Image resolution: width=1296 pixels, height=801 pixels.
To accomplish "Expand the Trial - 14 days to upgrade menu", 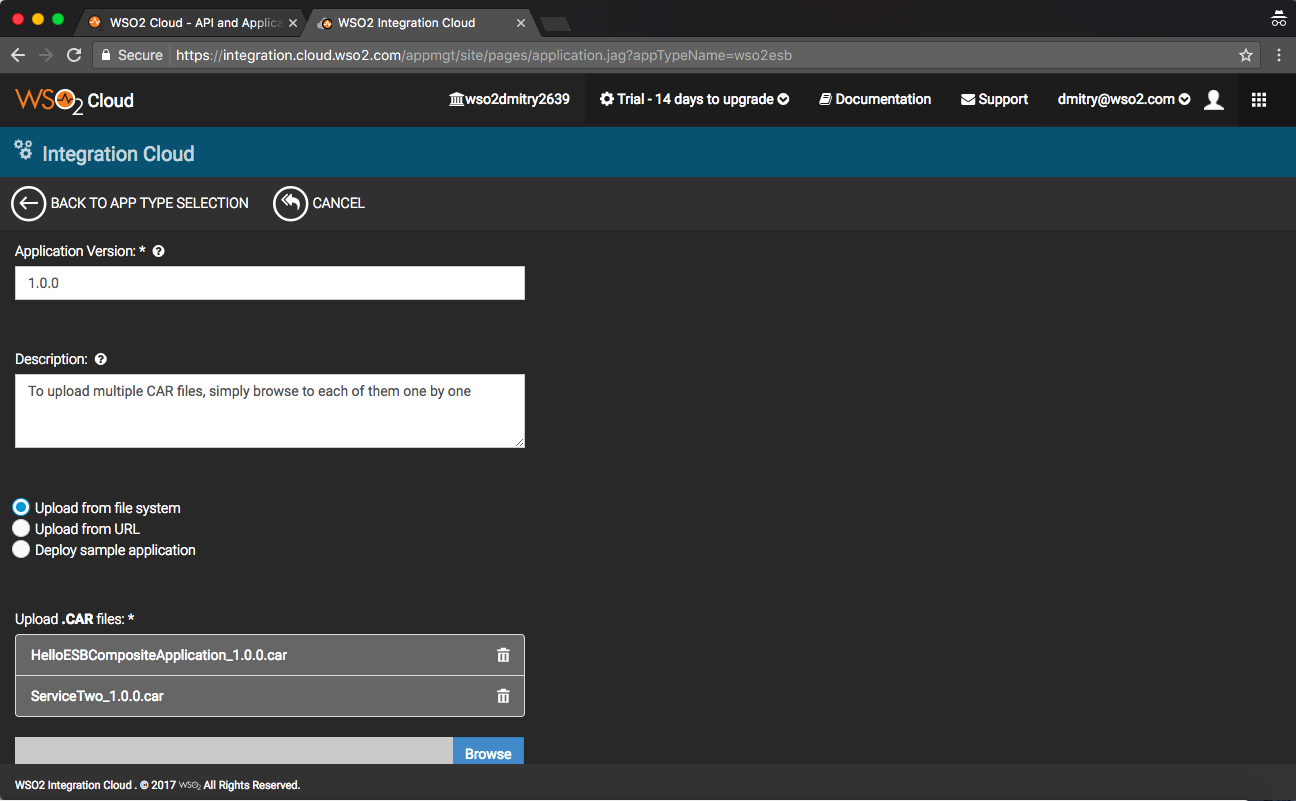I will point(694,100).
